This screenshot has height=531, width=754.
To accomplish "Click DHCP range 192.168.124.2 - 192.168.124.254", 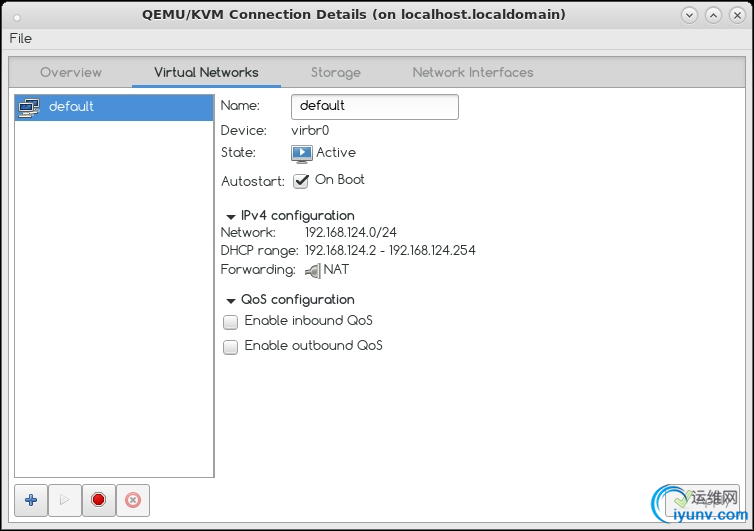I will click(390, 251).
